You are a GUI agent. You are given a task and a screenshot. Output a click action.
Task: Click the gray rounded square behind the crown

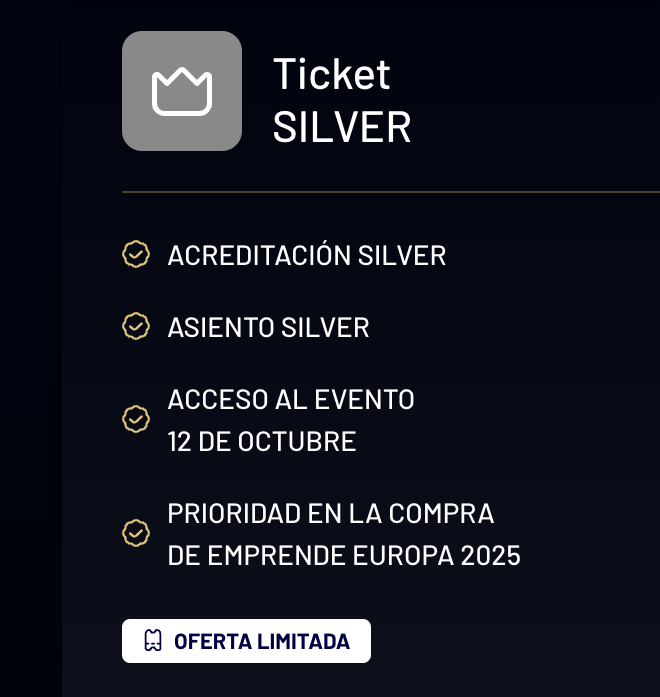click(x=182, y=91)
